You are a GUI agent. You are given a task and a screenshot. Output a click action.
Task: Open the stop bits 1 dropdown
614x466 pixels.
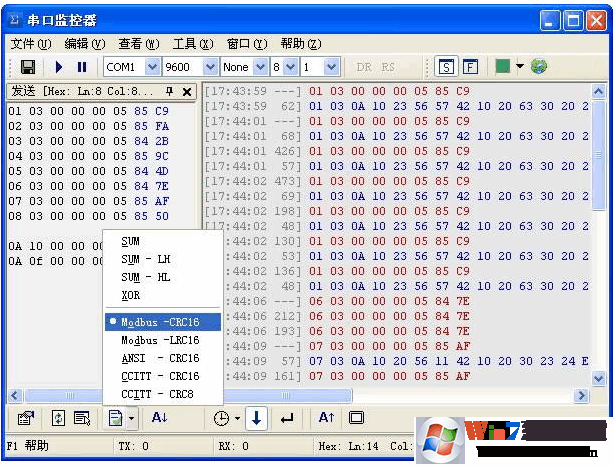[332, 67]
